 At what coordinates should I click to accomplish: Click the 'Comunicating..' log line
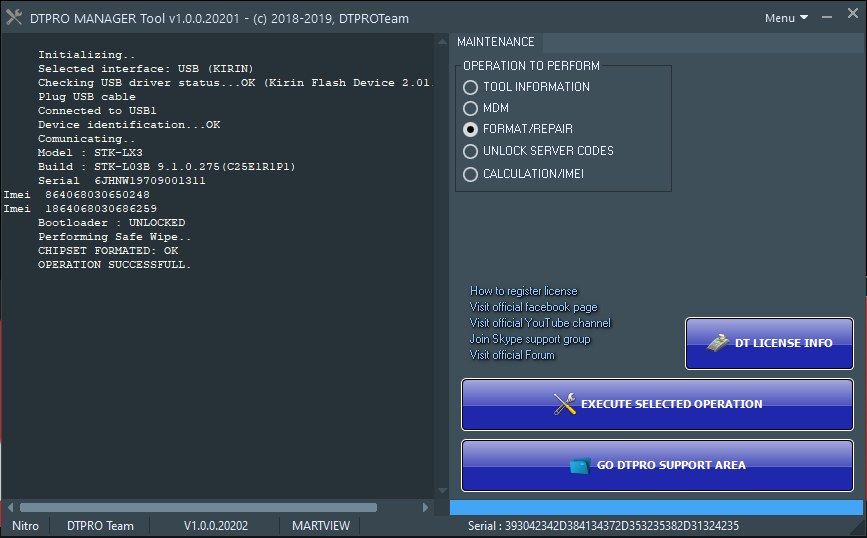coord(86,139)
